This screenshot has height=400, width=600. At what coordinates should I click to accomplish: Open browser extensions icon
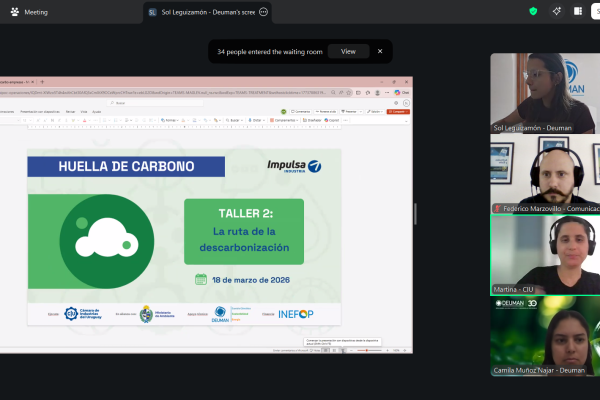pyautogui.click(x=368, y=93)
